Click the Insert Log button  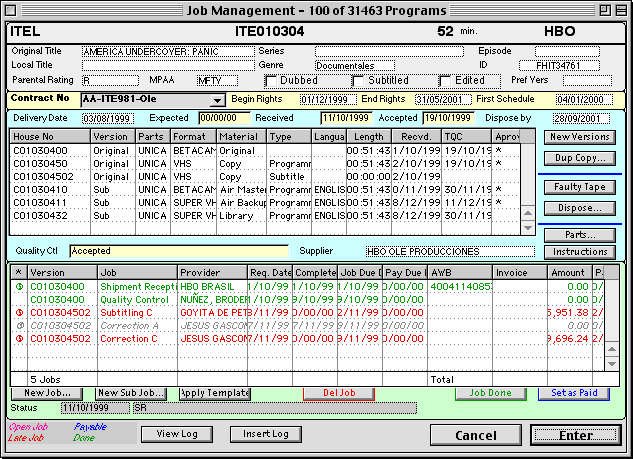[266, 434]
